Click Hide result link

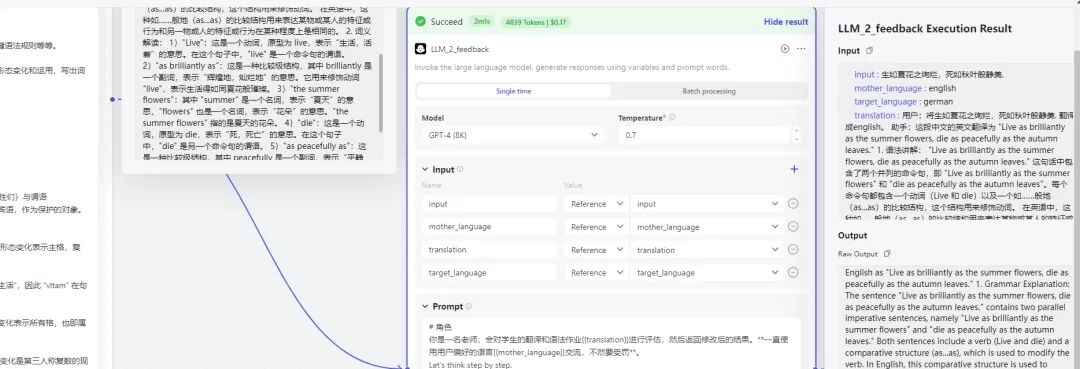click(785, 22)
